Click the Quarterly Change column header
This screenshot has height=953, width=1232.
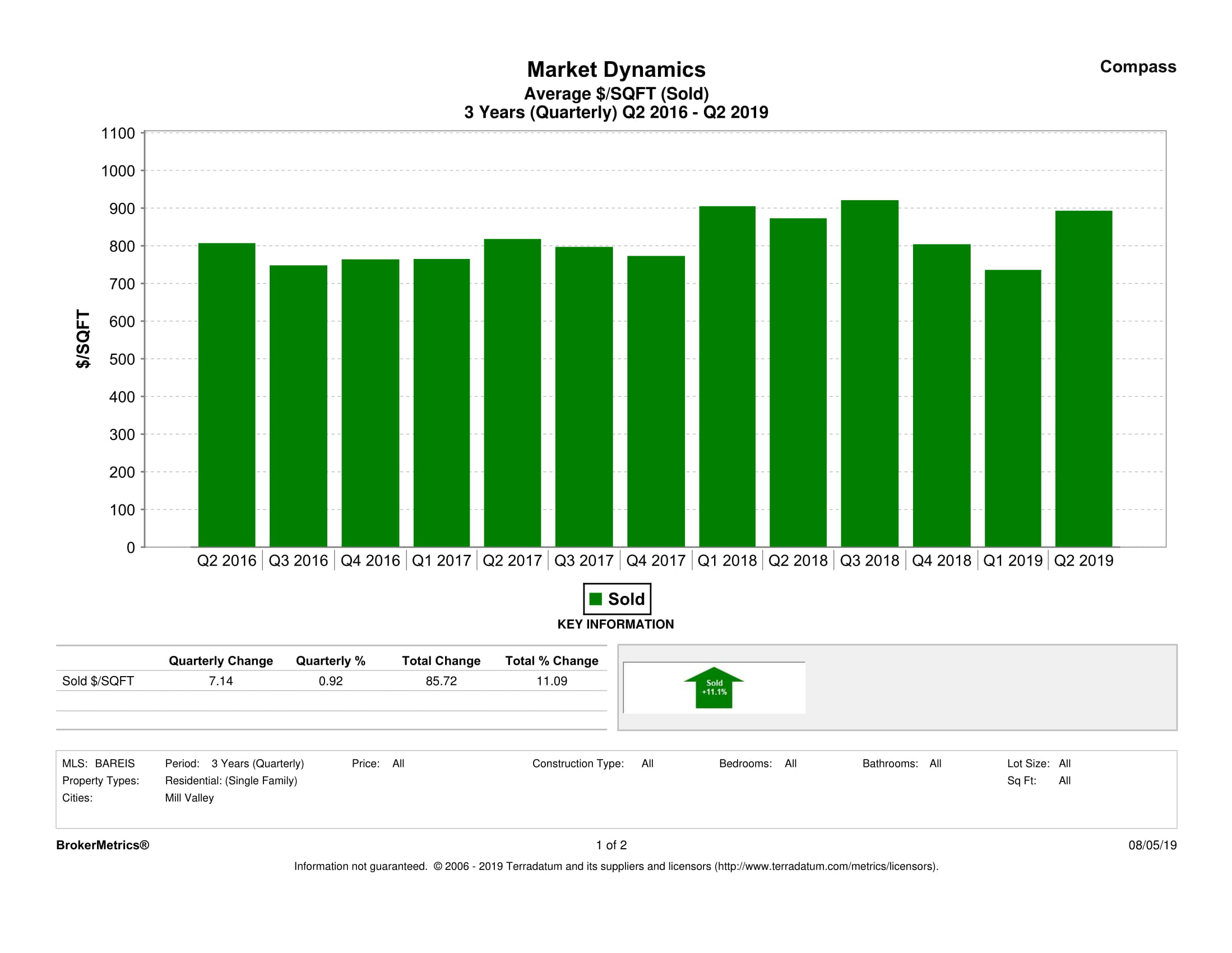coord(221,661)
